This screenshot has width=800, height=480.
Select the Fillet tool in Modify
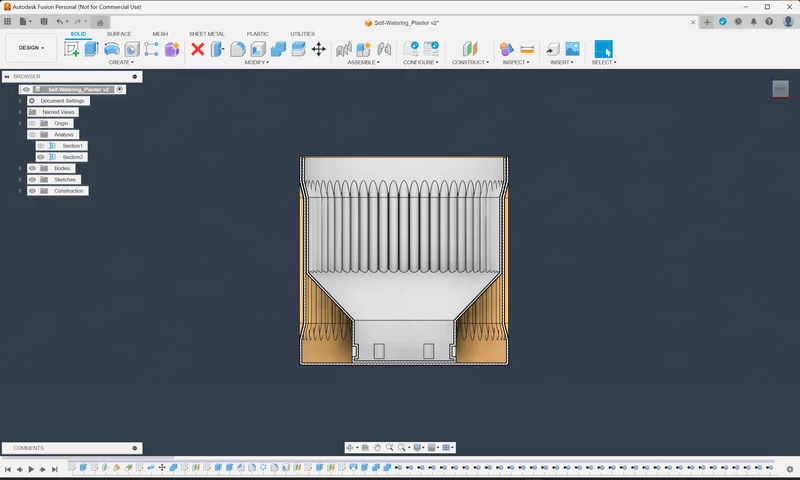point(238,49)
